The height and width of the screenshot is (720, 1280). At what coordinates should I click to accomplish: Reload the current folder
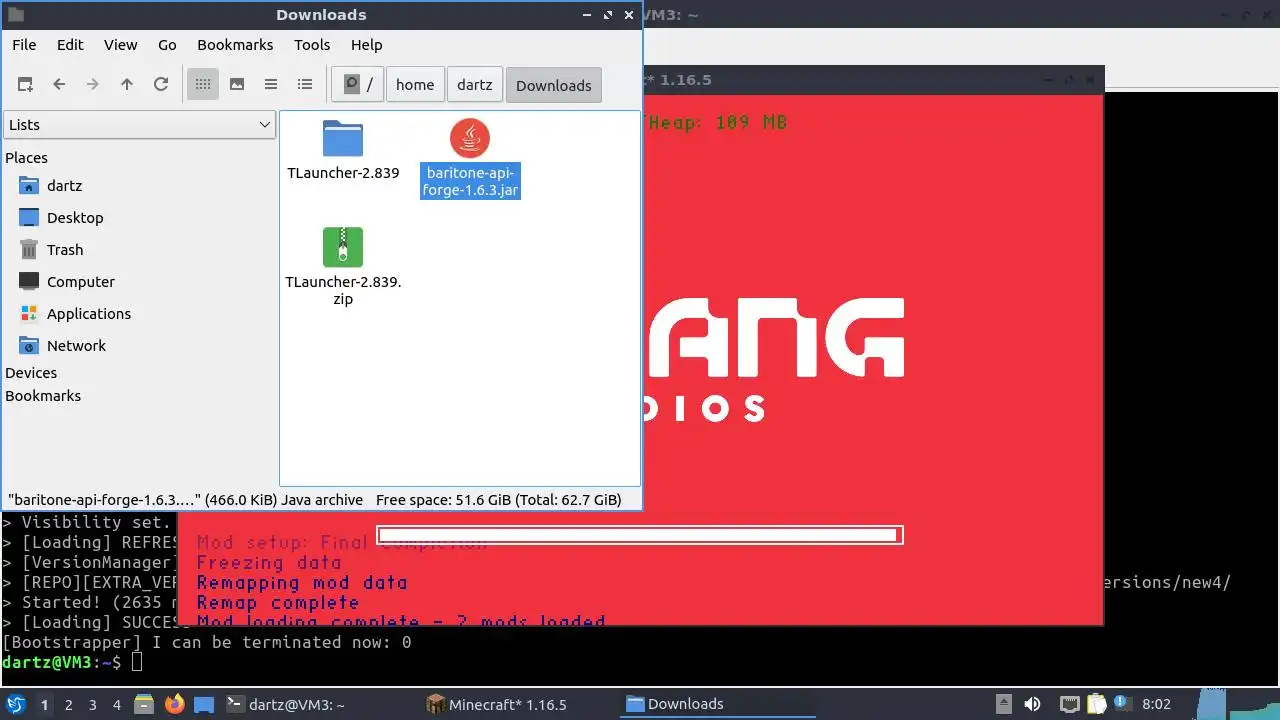click(x=161, y=85)
